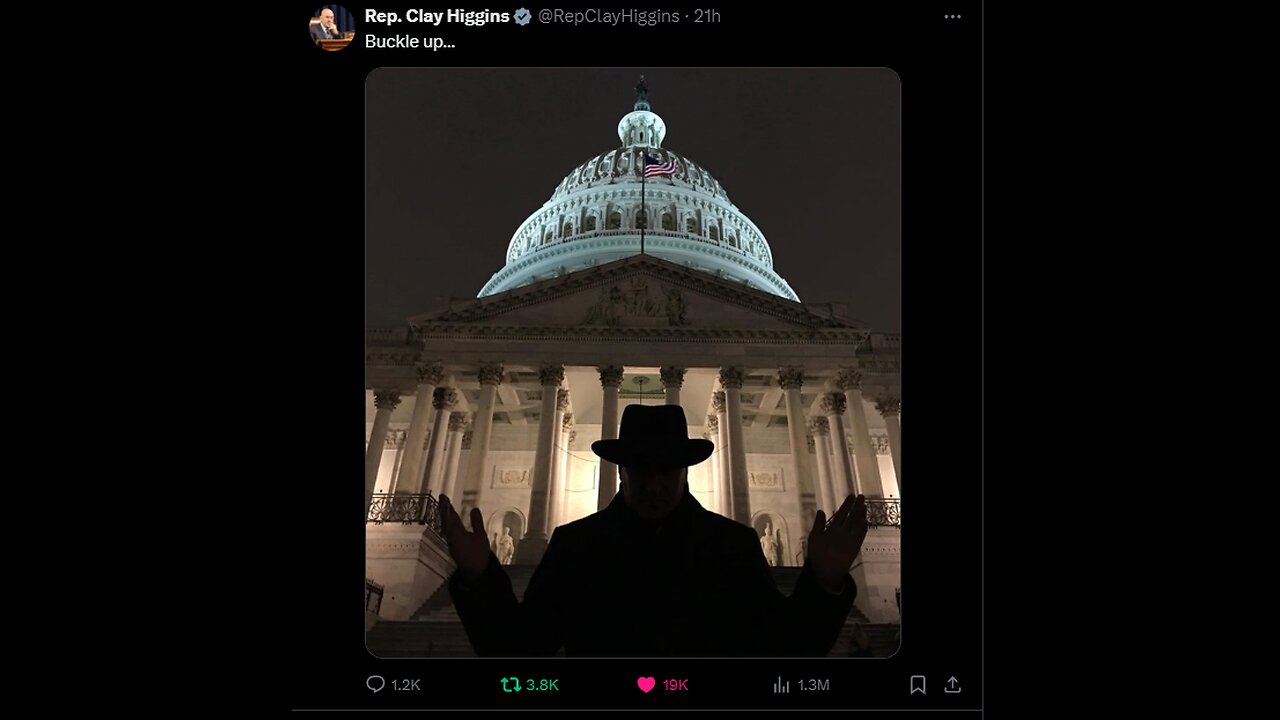Click the silhouetted man's hat in photo
This screenshot has width=1280, height=720.
click(x=652, y=436)
